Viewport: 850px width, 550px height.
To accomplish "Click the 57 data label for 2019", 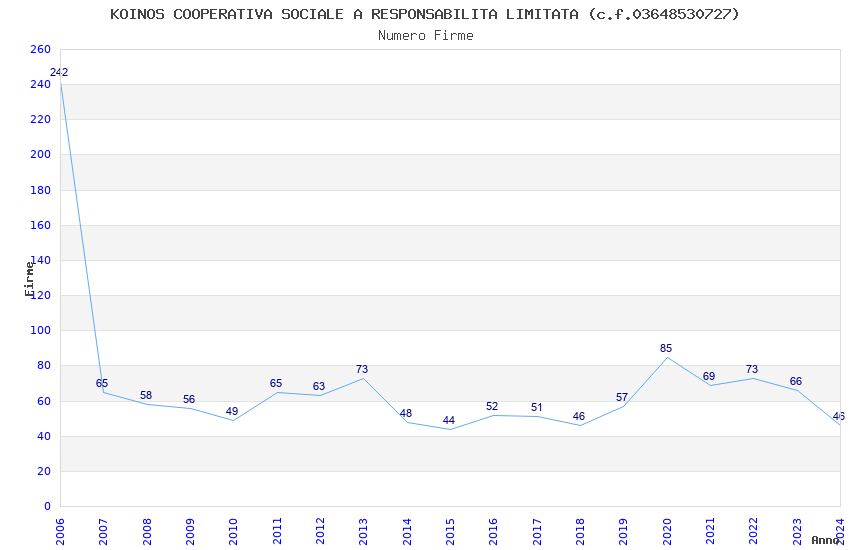I will click(622, 397).
